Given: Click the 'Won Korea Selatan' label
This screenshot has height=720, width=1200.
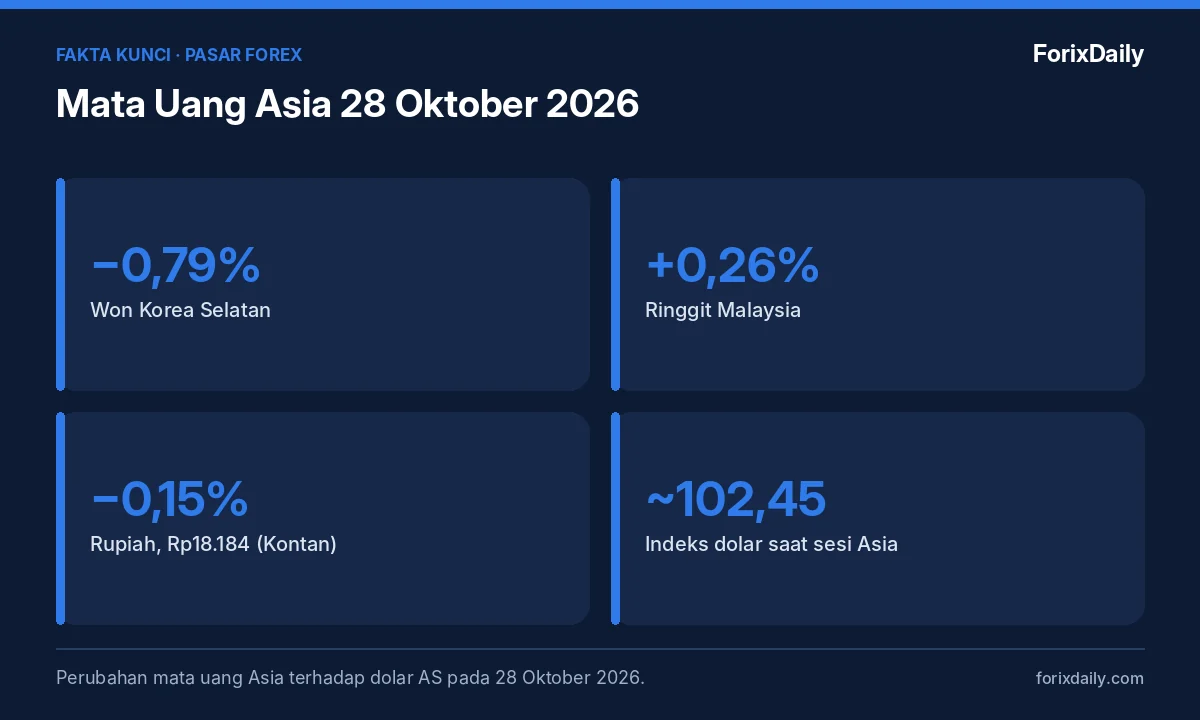Looking at the screenshot, I should [x=180, y=310].
